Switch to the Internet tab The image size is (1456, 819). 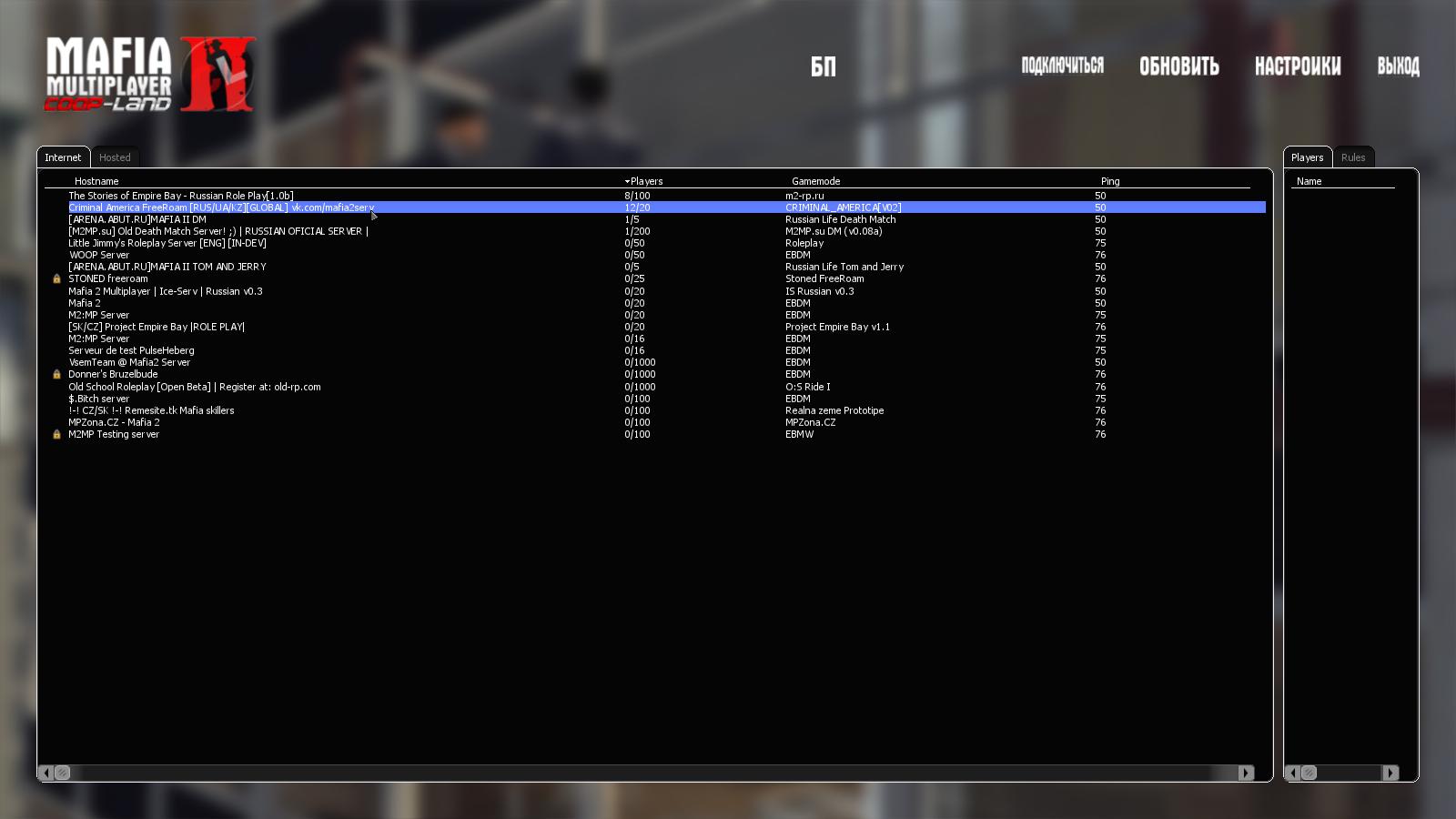(x=63, y=157)
